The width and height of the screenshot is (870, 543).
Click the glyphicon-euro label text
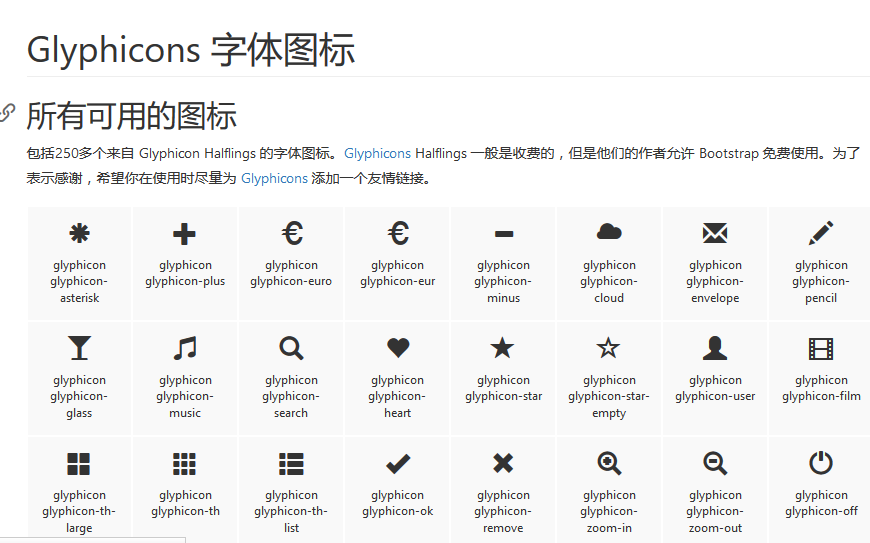[x=291, y=273]
